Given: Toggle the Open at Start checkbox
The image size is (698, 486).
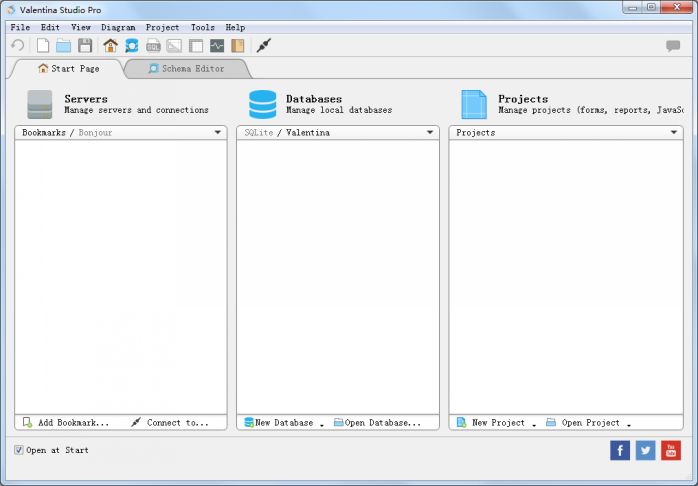Looking at the screenshot, I should tap(19, 450).
